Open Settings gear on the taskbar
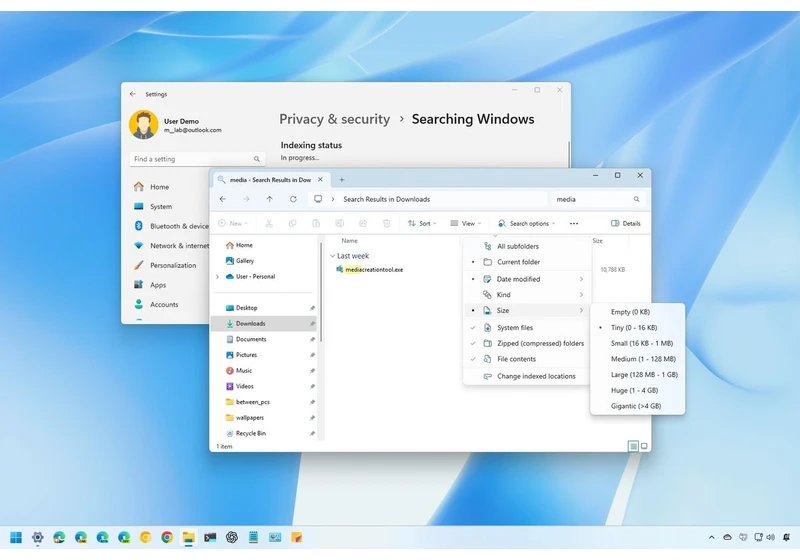800x560 pixels. (x=38, y=537)
